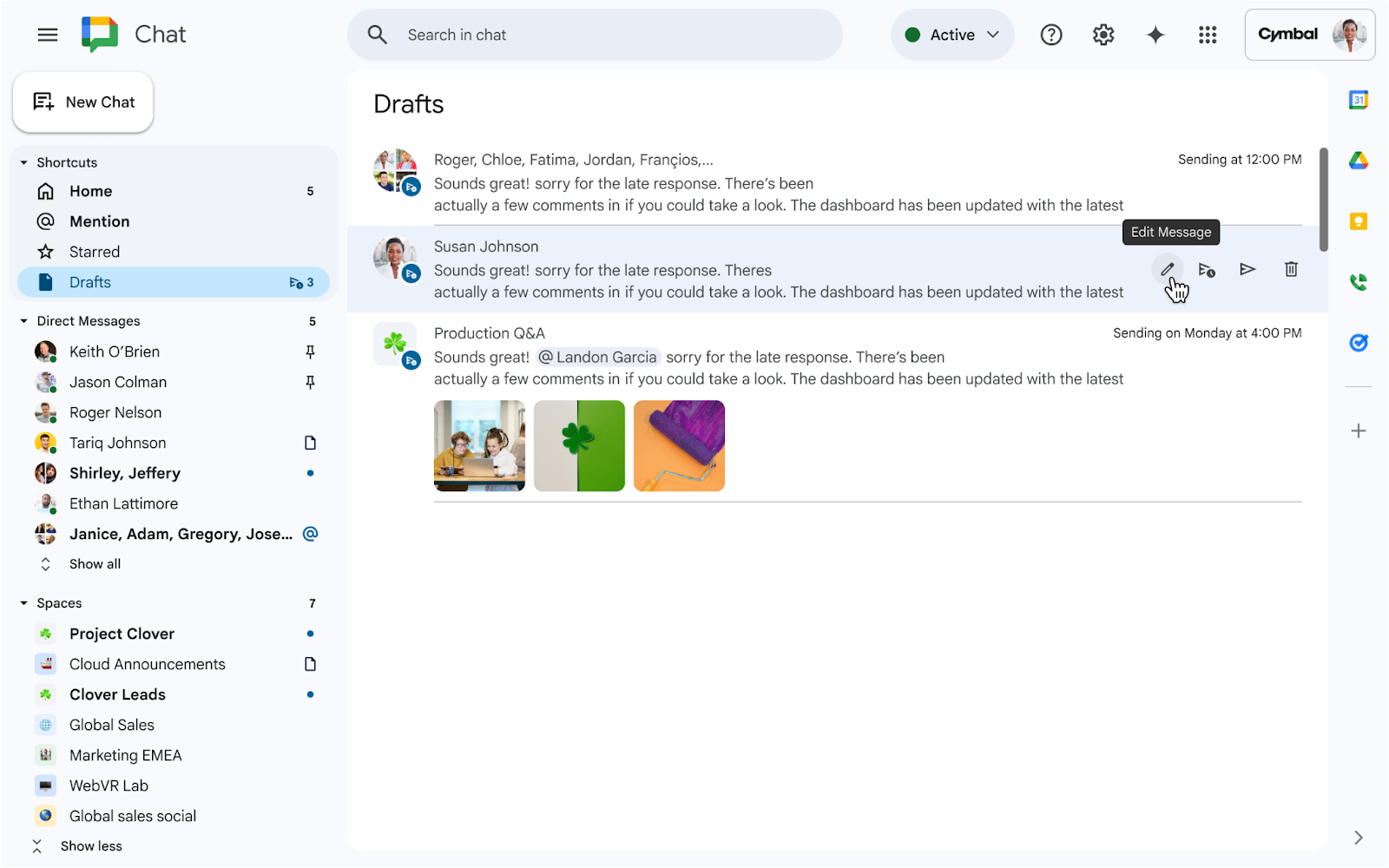The height and width of the screenshot is (868, 1389).
Task: Show all direct messages
Action: (x=94, y=563)
